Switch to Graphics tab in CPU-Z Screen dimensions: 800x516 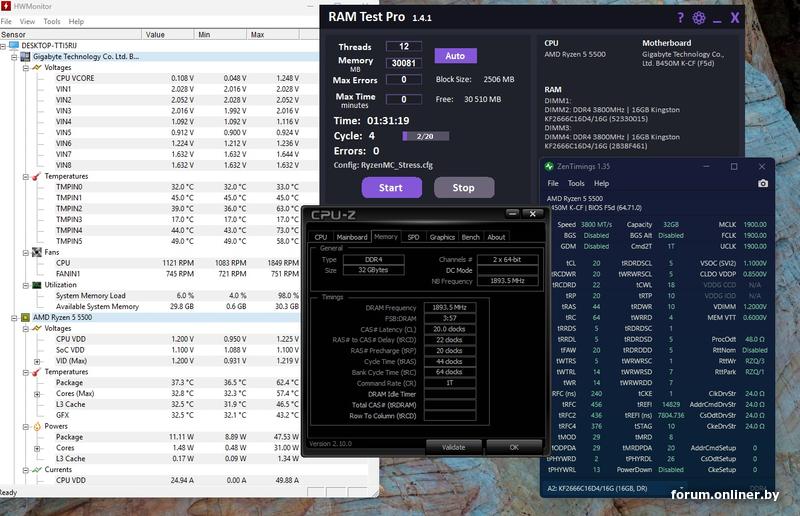442,237
